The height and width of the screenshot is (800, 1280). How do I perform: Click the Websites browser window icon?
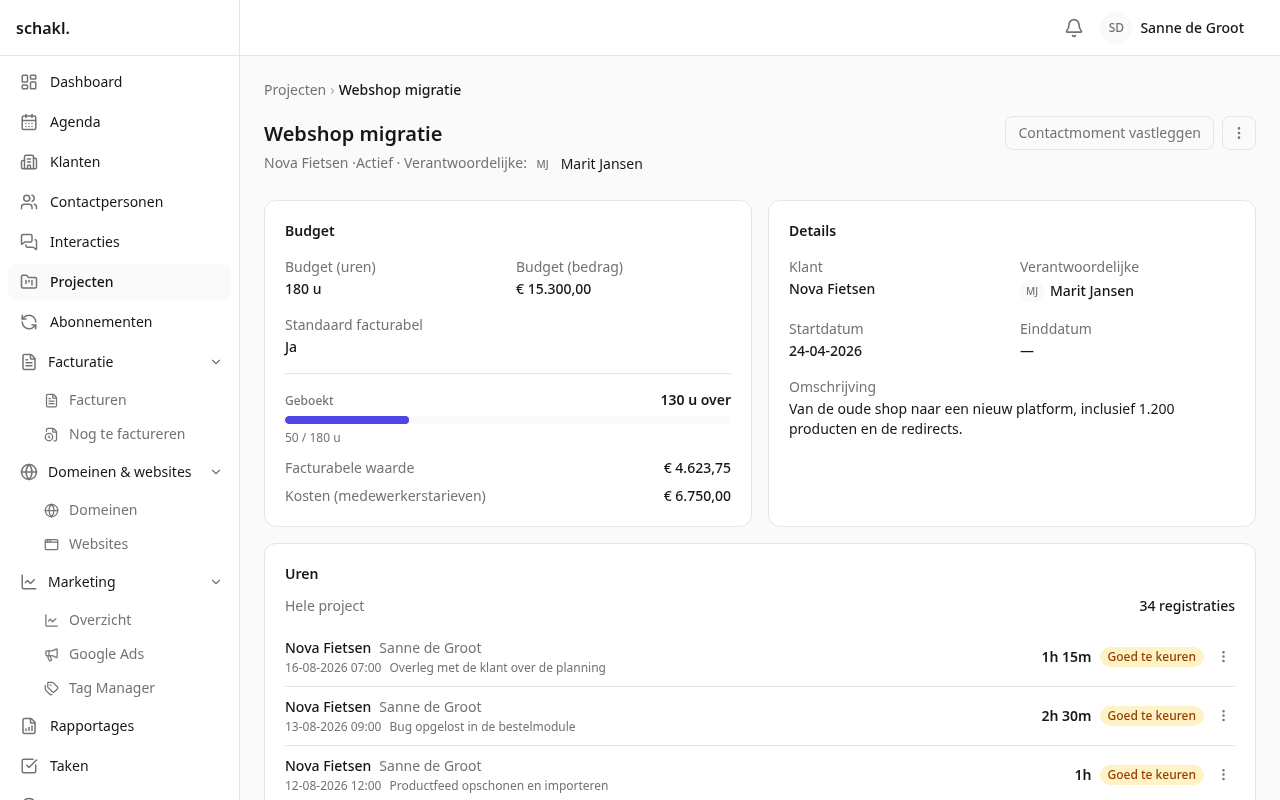pyautogui.click(x=51, y=544)
